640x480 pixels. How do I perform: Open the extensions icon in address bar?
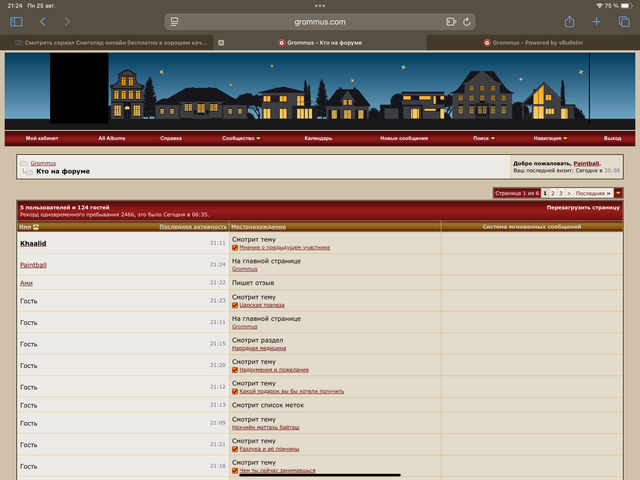click(451, 22)
